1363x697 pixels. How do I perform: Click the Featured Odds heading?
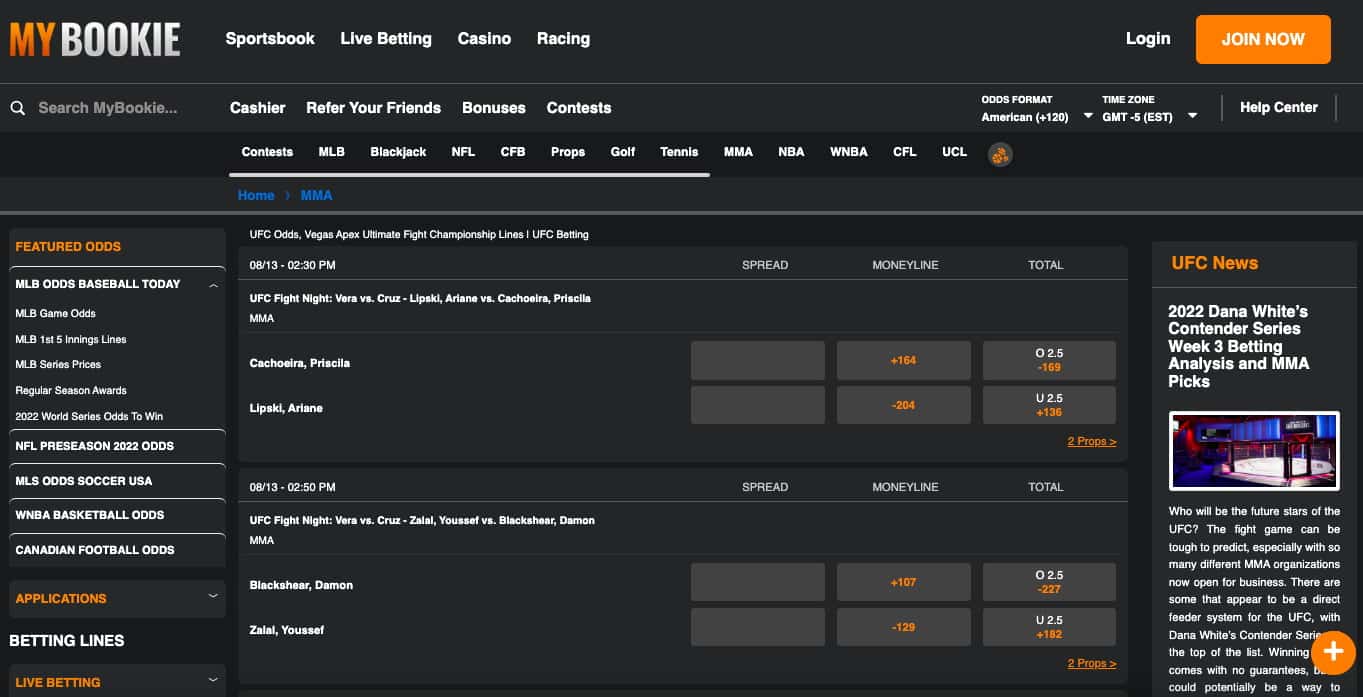click(x=68, y=246)
